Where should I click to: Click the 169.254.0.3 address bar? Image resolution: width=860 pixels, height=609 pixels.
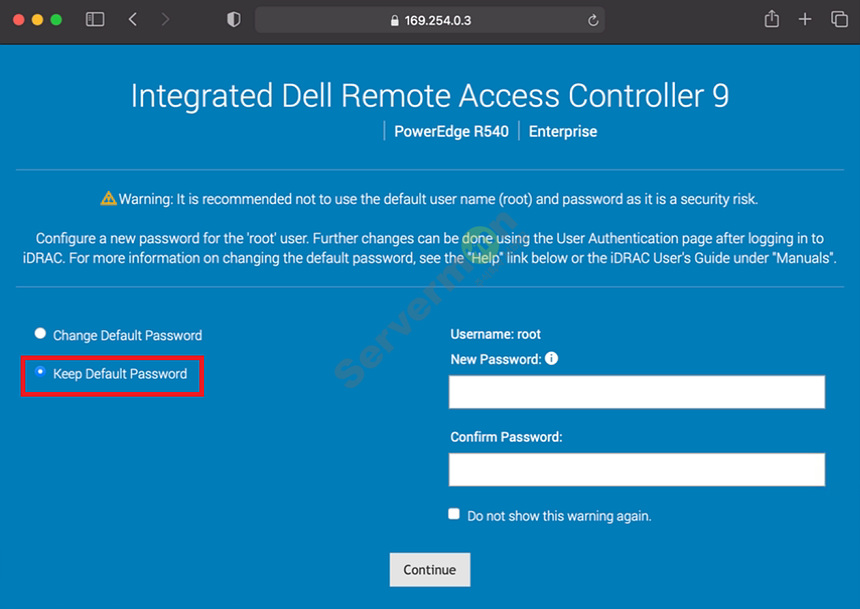tap(430, 20)
